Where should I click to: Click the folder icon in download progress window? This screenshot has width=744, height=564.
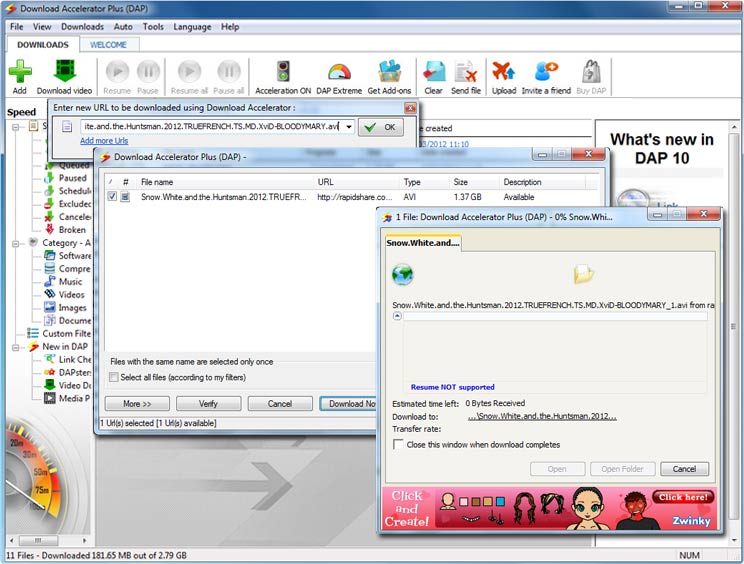tap(583, 274)
